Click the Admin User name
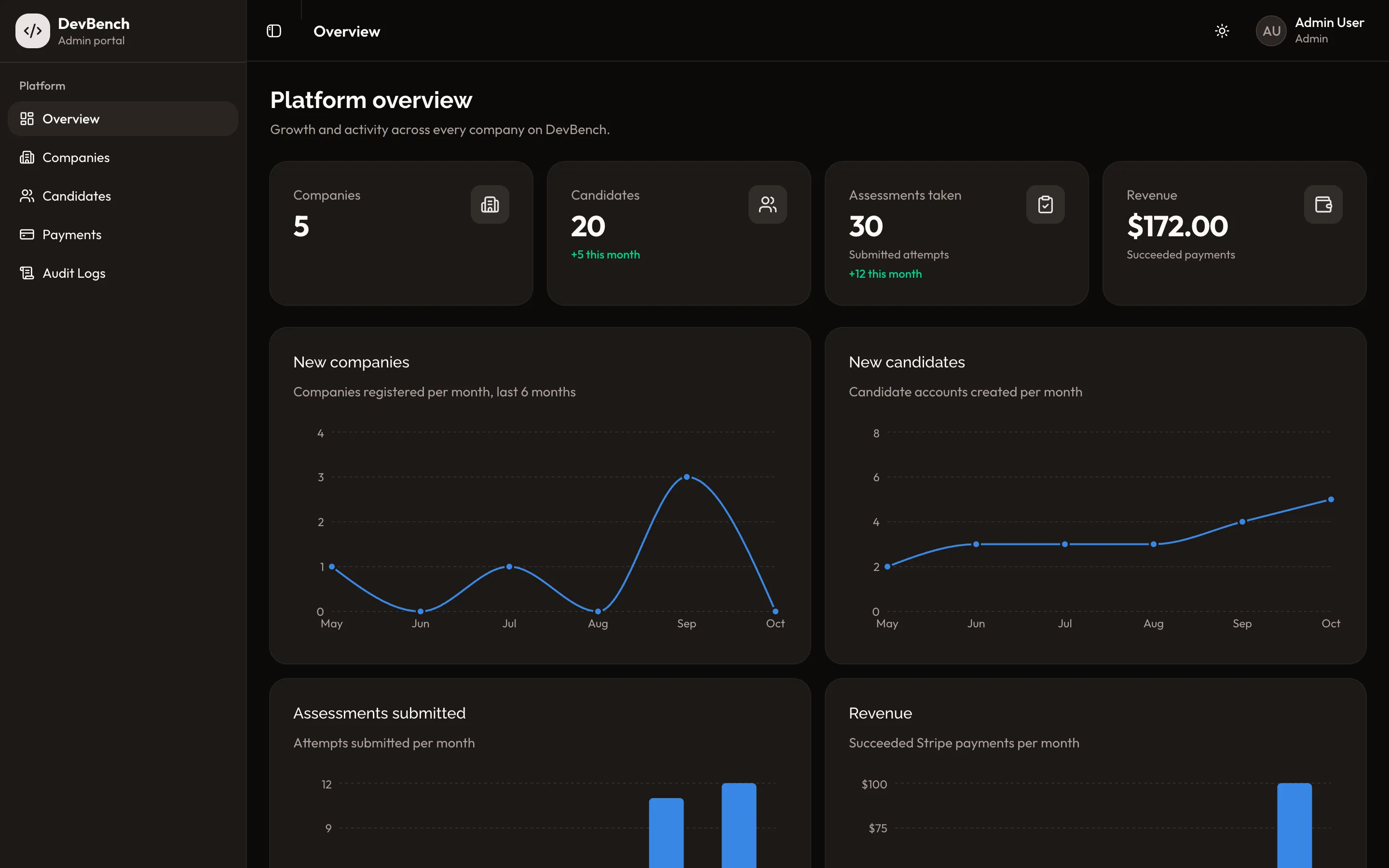Screen dimensions: 1389x868 tap(1329, 23)
